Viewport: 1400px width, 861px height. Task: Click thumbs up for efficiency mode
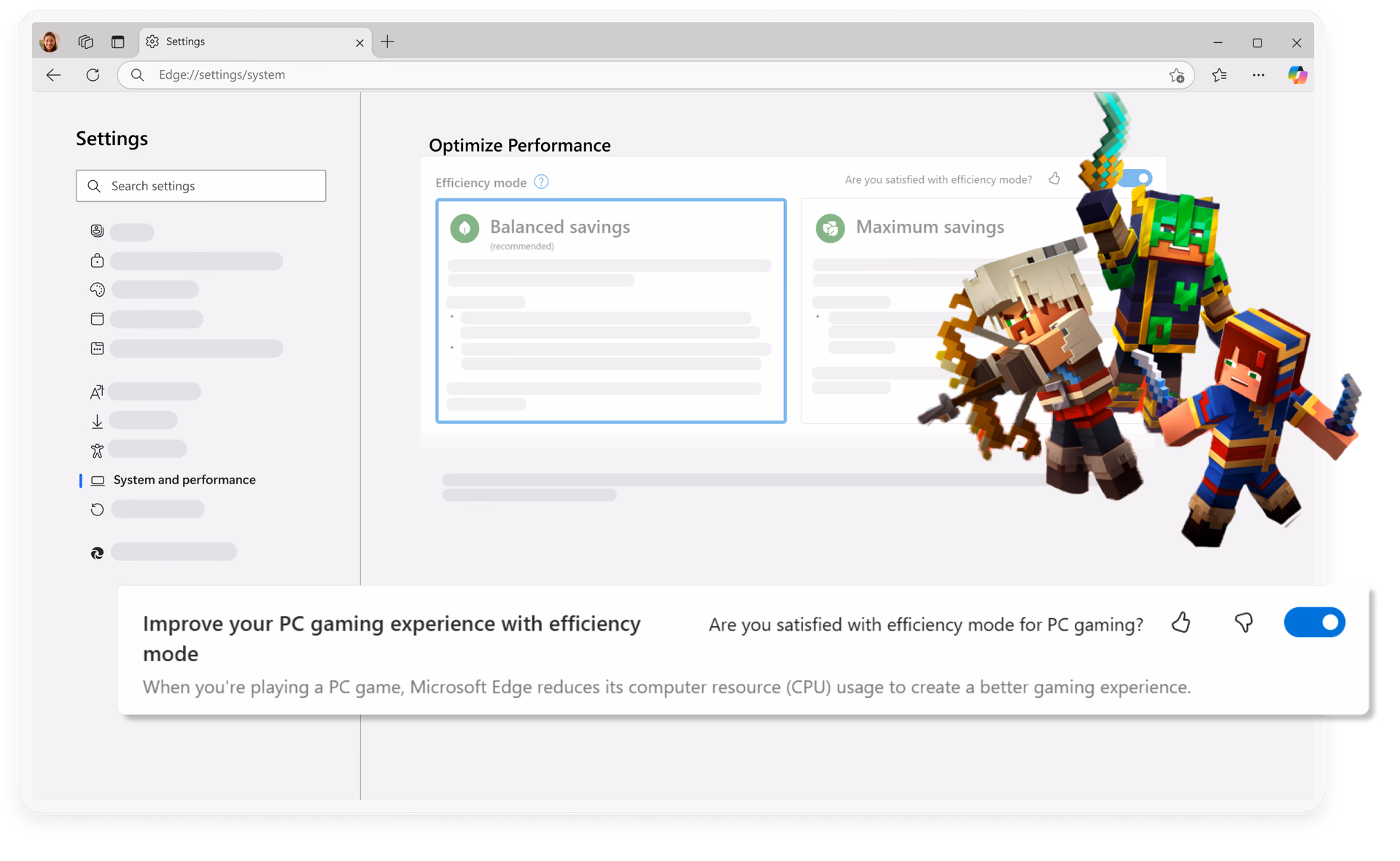(x=1054, y=179)
